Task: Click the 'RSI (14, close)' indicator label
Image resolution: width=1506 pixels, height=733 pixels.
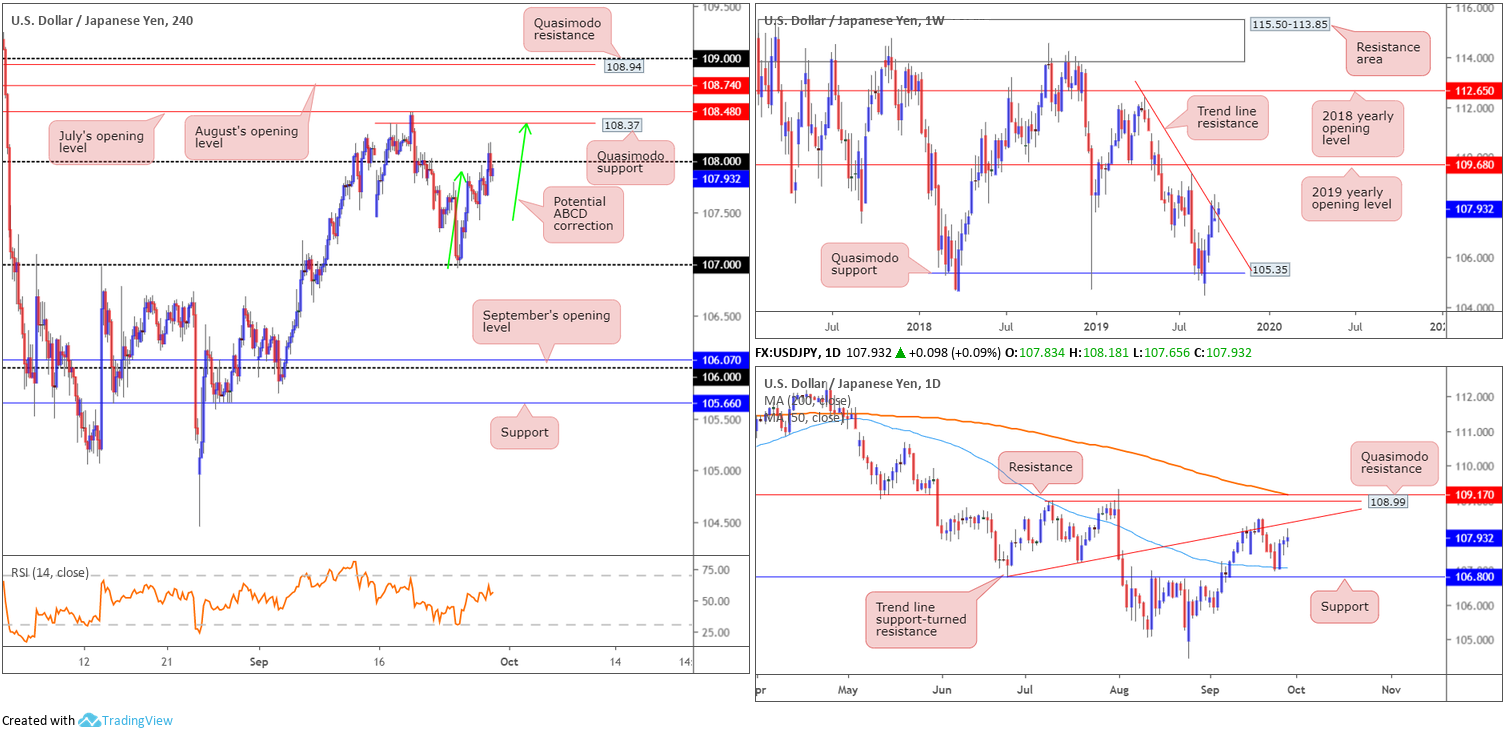Action: click(x=50, y=573)
